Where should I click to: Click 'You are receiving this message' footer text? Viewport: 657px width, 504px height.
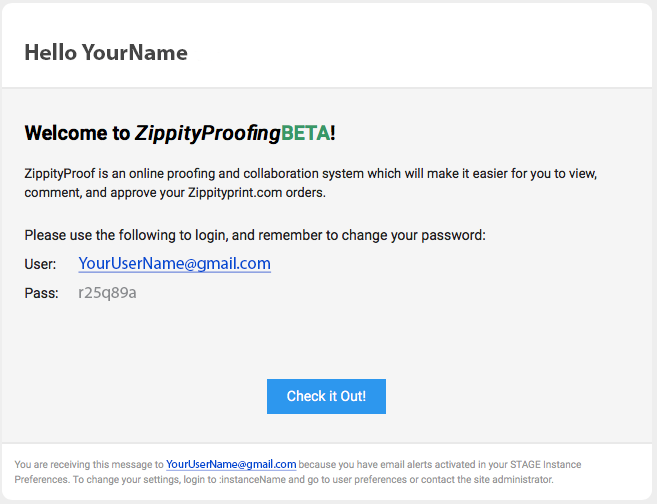coord(84,464)
